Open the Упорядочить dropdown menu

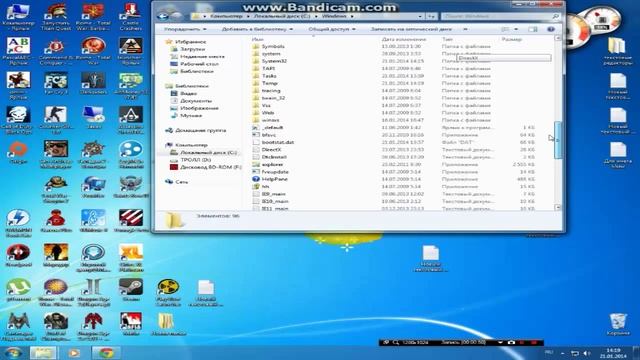(185, 29)
